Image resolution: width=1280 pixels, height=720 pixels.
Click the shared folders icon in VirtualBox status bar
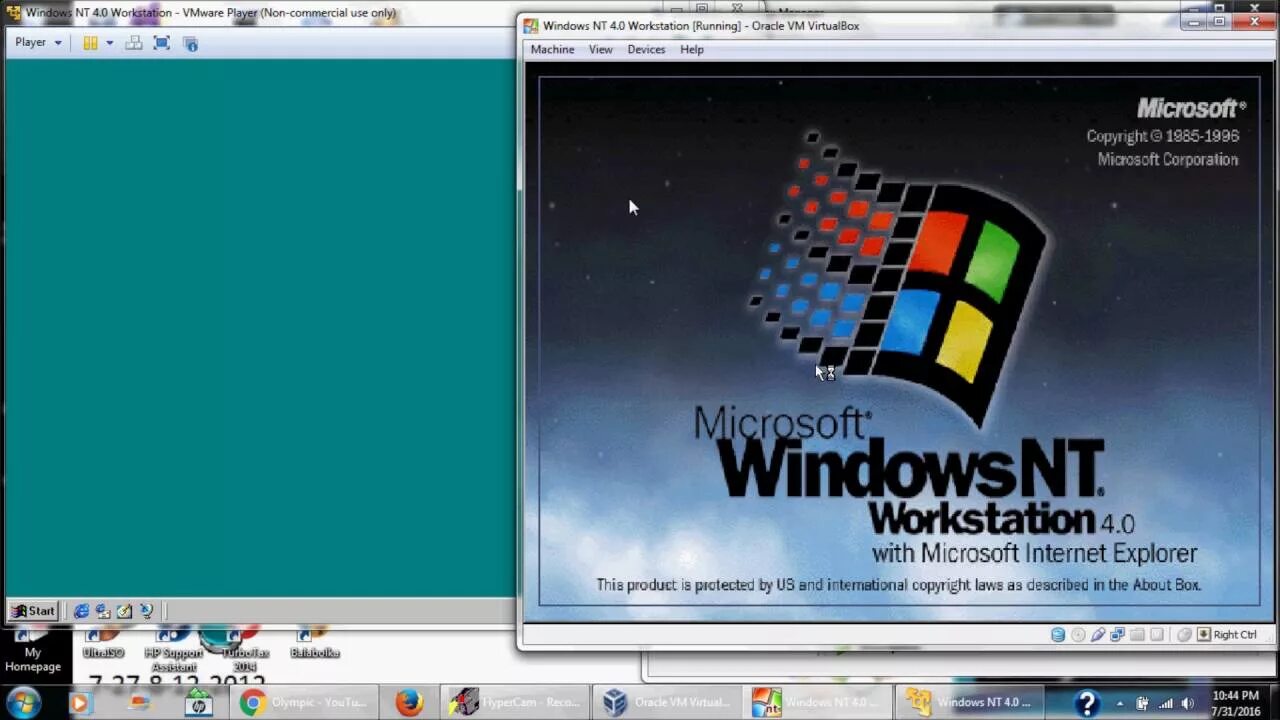click(1137, 634)
